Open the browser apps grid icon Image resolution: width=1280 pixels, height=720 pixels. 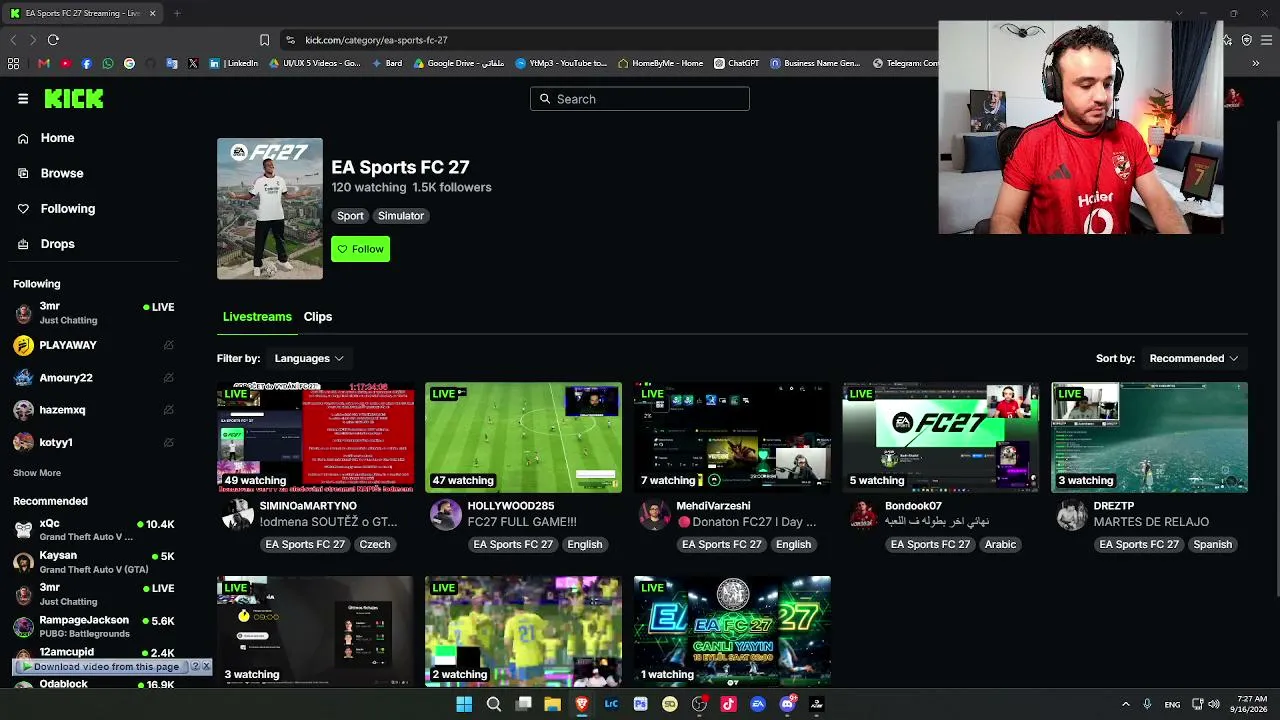13,63
